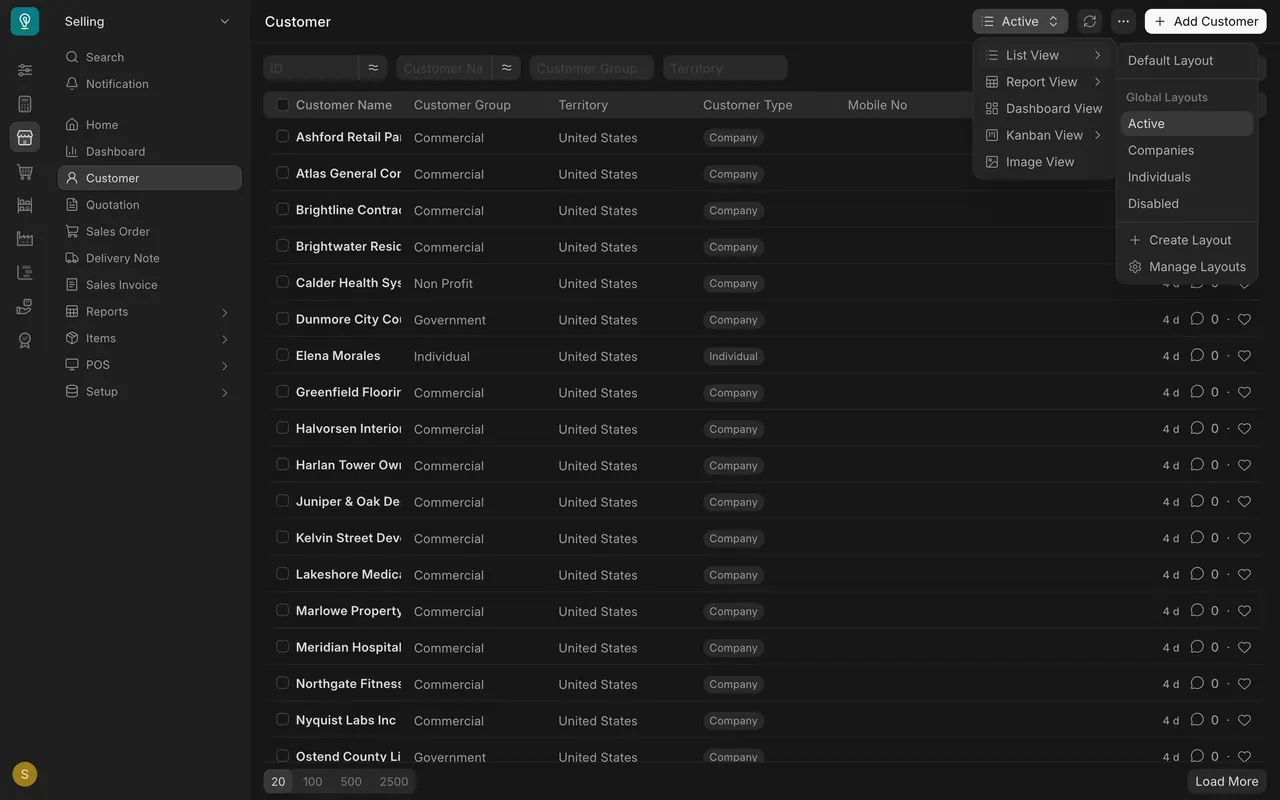The image size is (1280, 800).
Task: Click Load More button
Action: pos(1227,782)
